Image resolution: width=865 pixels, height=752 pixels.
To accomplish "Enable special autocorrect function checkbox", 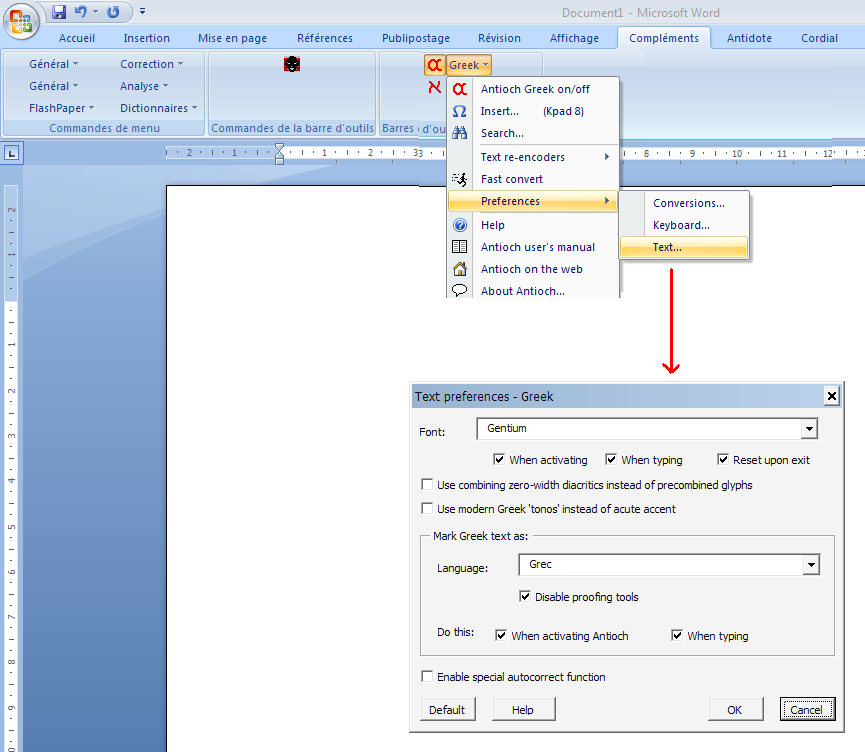I will click(426, 676).
